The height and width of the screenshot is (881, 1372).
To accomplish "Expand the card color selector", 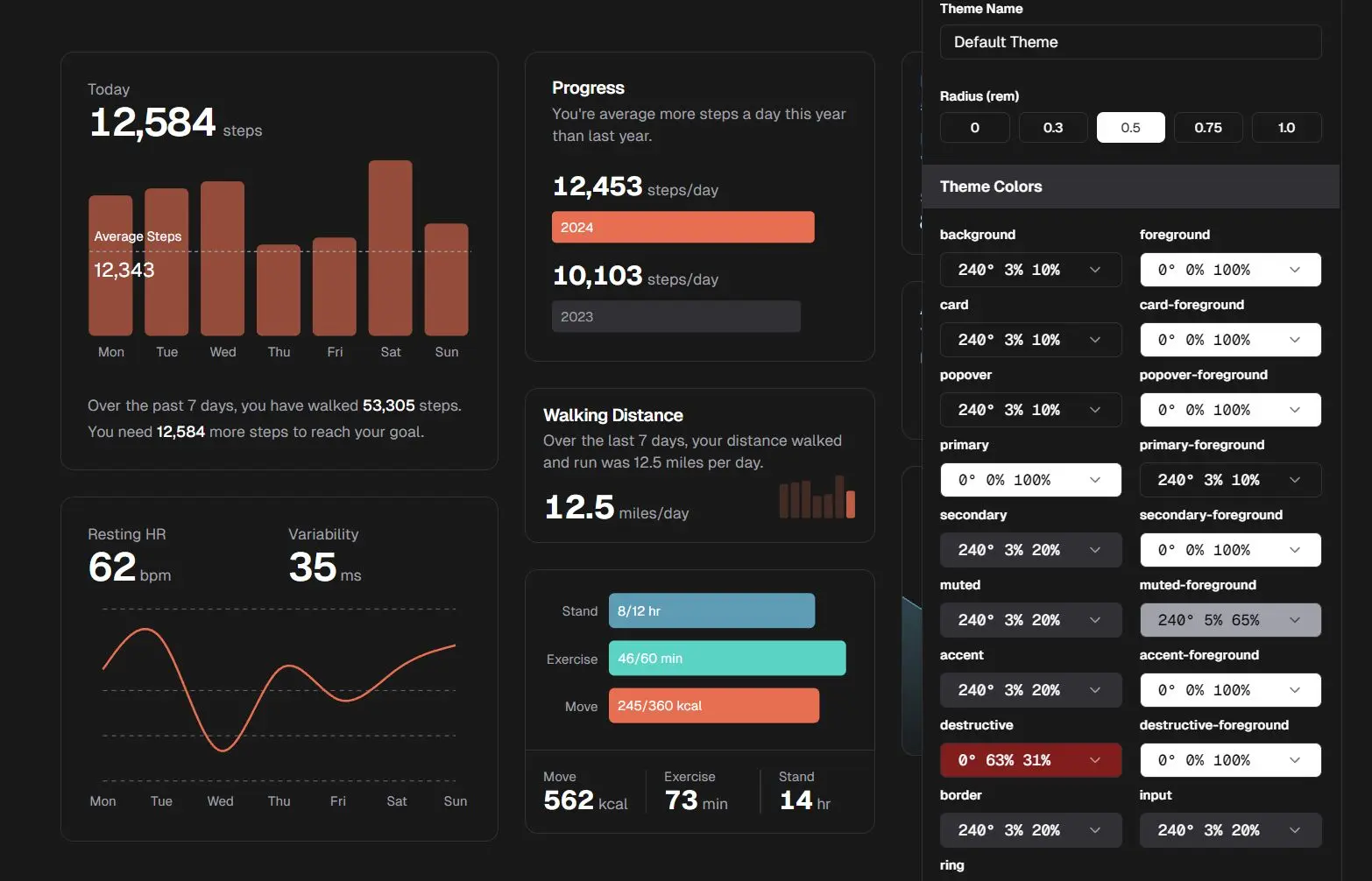I will [x=1030, y=339].
